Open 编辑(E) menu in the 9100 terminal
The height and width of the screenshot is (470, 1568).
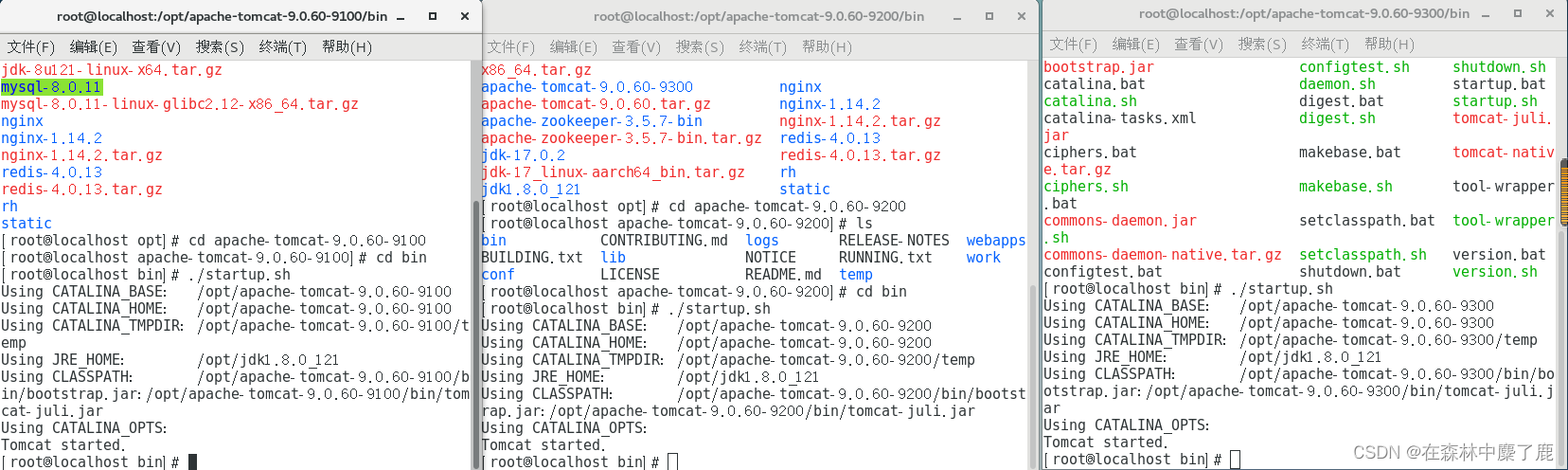94,46
